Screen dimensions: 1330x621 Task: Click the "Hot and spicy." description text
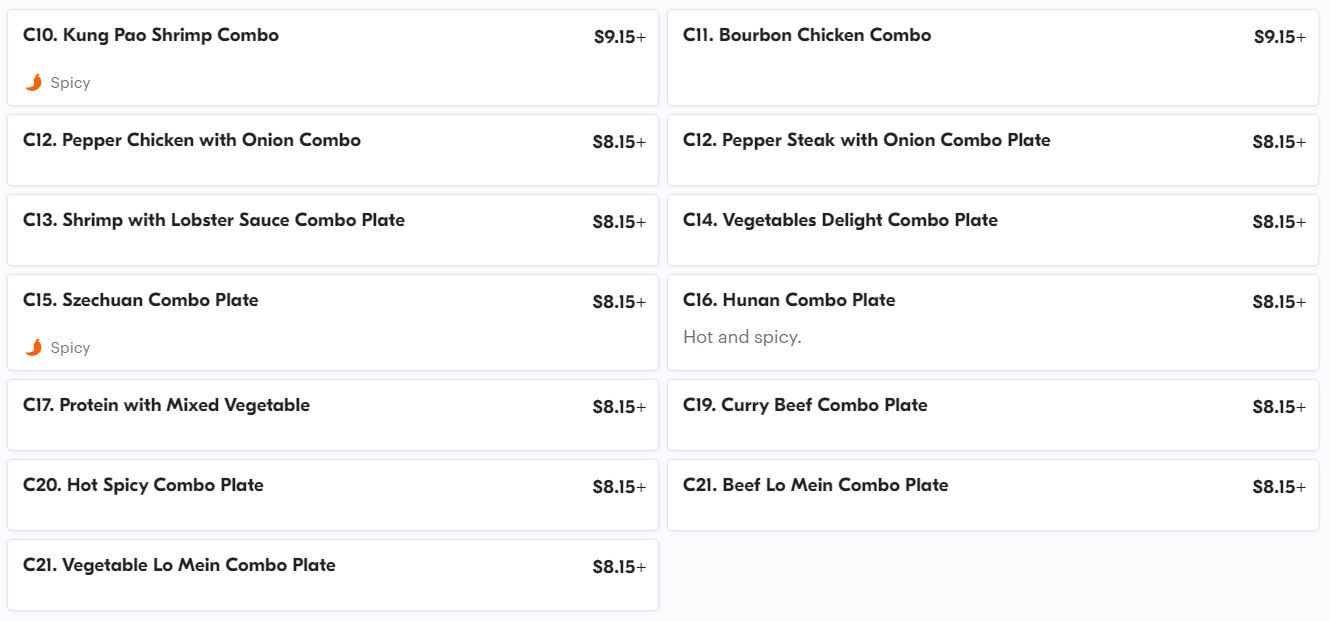click(x=742, y=337)
